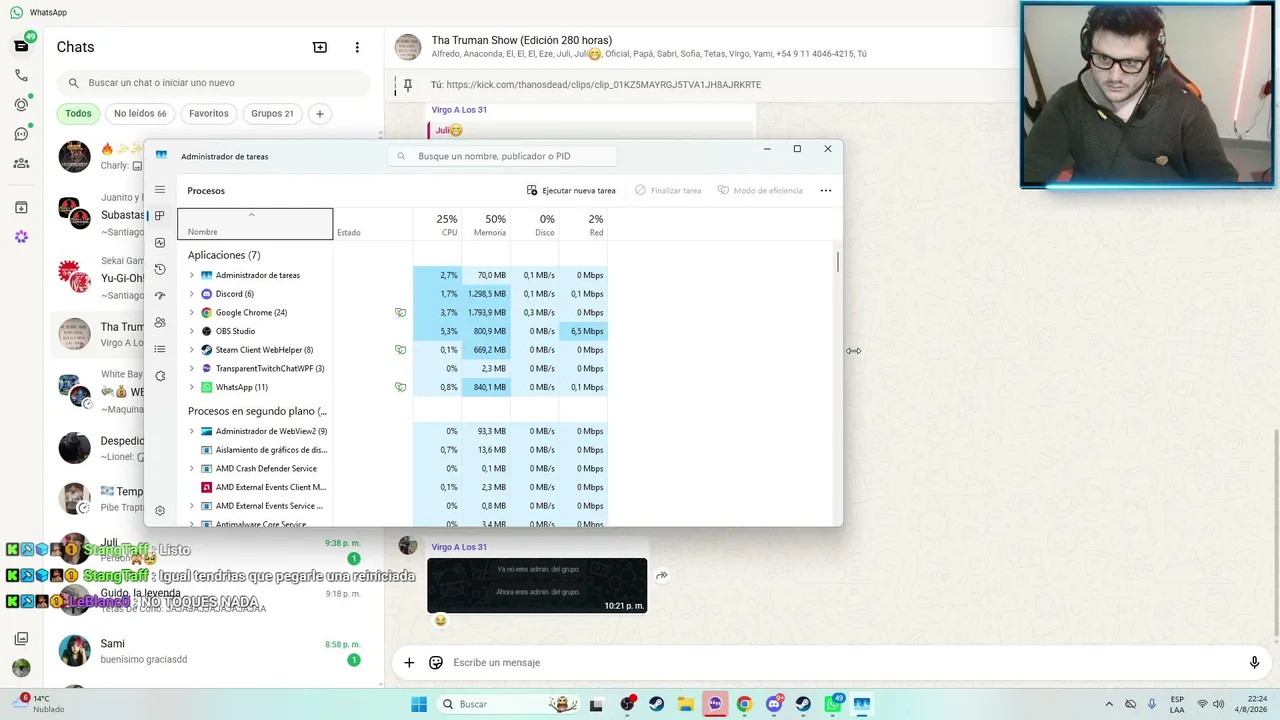The height and width of the screenshot is (720, 1280).
Task: Expand the Administrador de WebView2 (9) group
Action: pos(192,431)
